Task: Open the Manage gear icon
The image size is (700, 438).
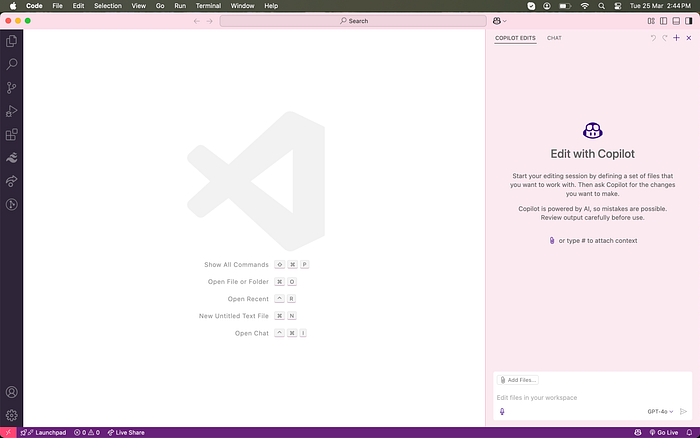Action: (12, 415)
